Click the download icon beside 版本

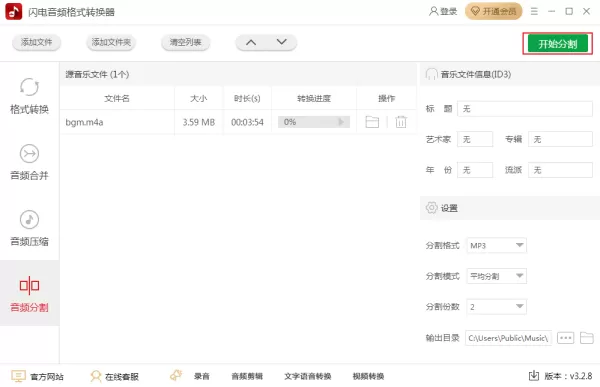(x=534, y=376)
